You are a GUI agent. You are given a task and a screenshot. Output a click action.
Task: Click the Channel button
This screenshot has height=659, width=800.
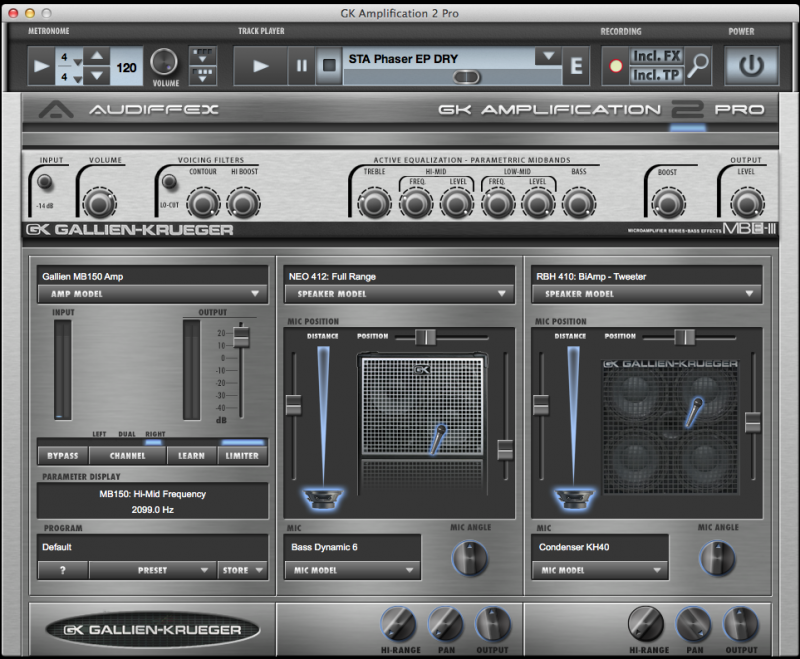(128, 455)
